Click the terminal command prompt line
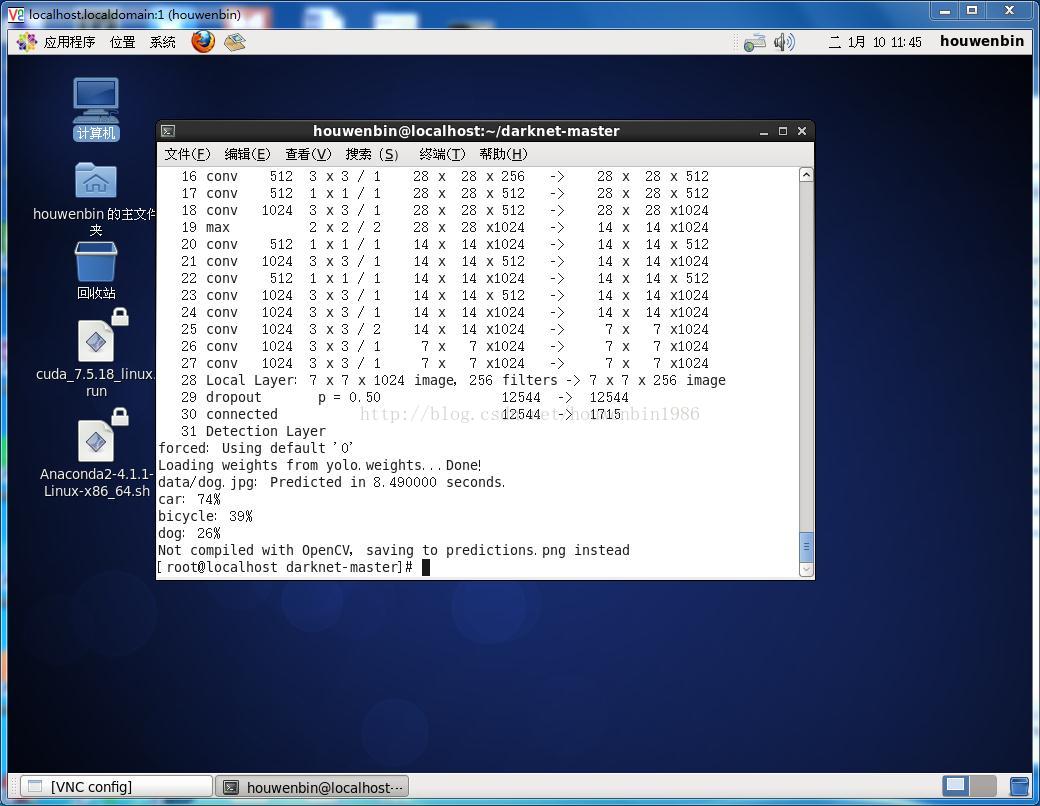The width and height of the screenshot is (1040, 806). click(x=293, y=567)
